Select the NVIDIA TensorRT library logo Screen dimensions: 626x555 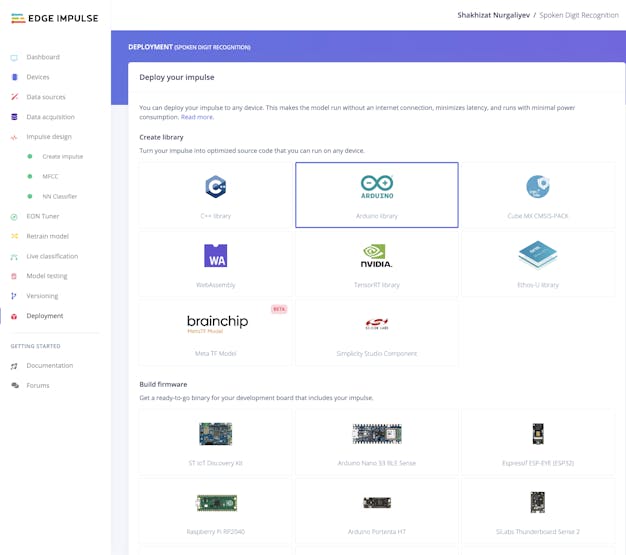[x=376, y=256]
